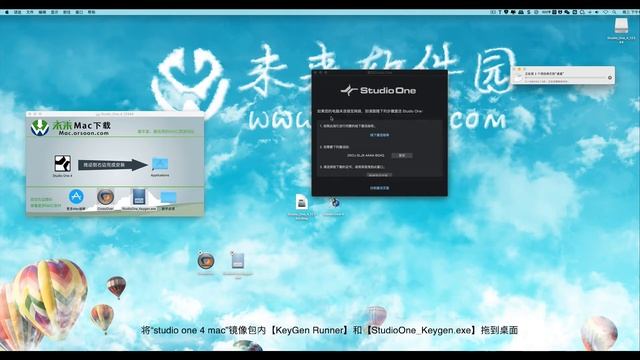
Task: Select KeyGen Runner icon on the desktop
Action: click(x=206, y=261)
